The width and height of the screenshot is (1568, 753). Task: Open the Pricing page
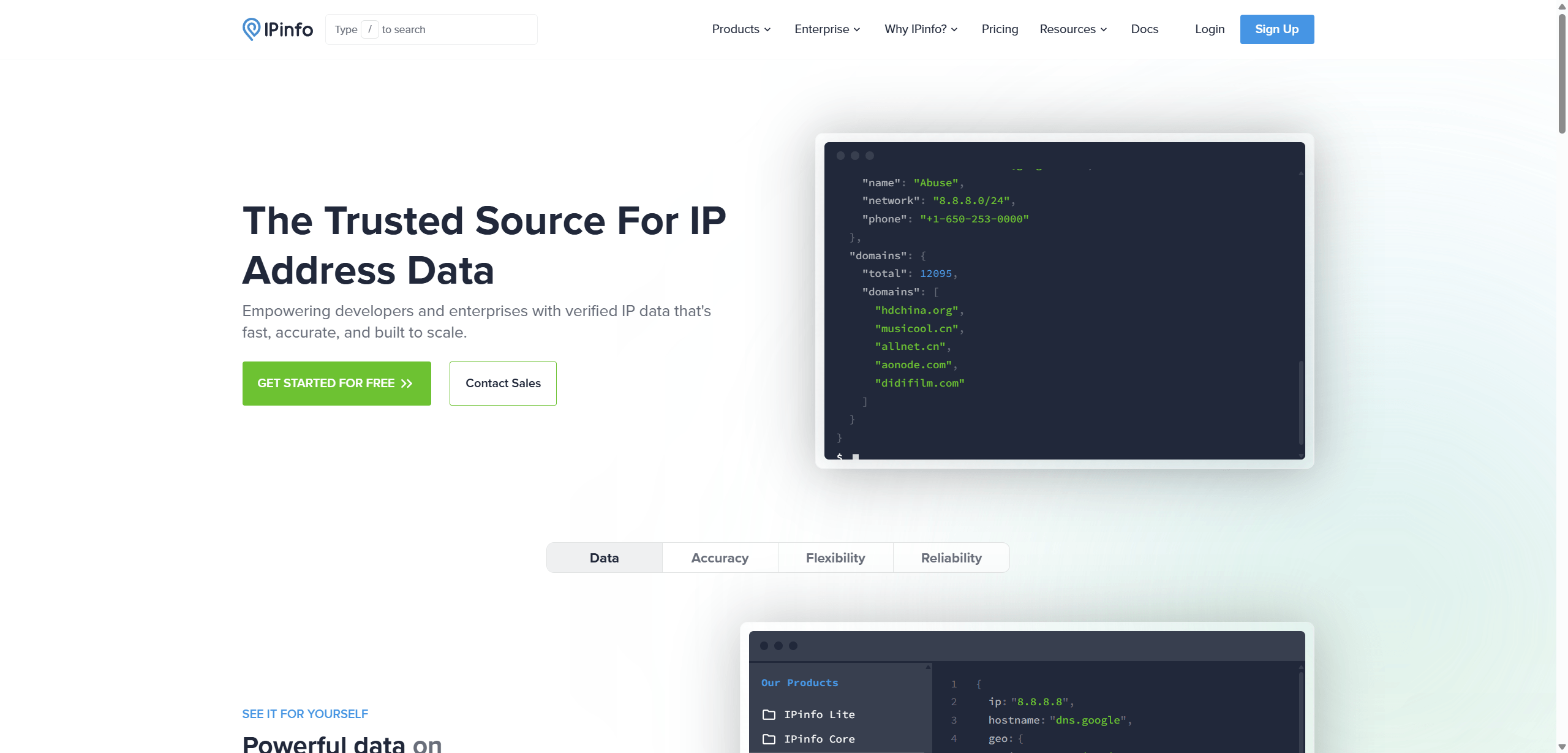pos(1000,29)
